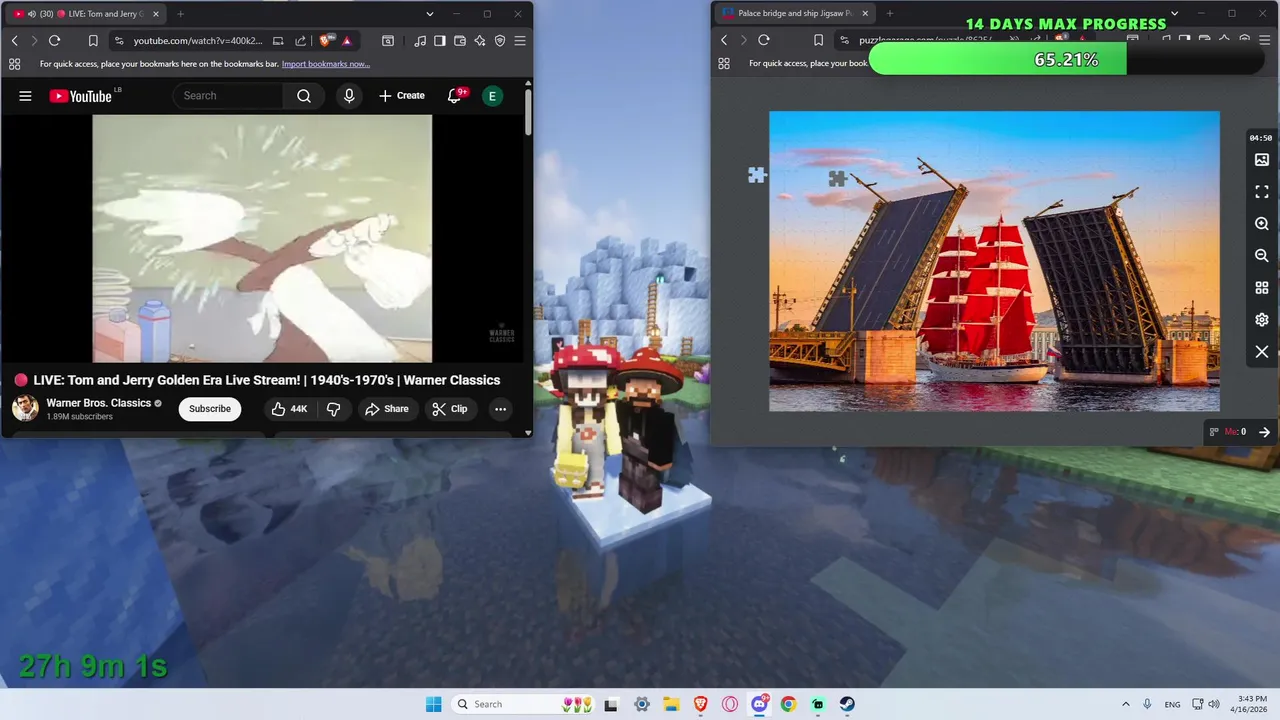
Task: Open Steam from the taskbar
Action: (847, 704)
